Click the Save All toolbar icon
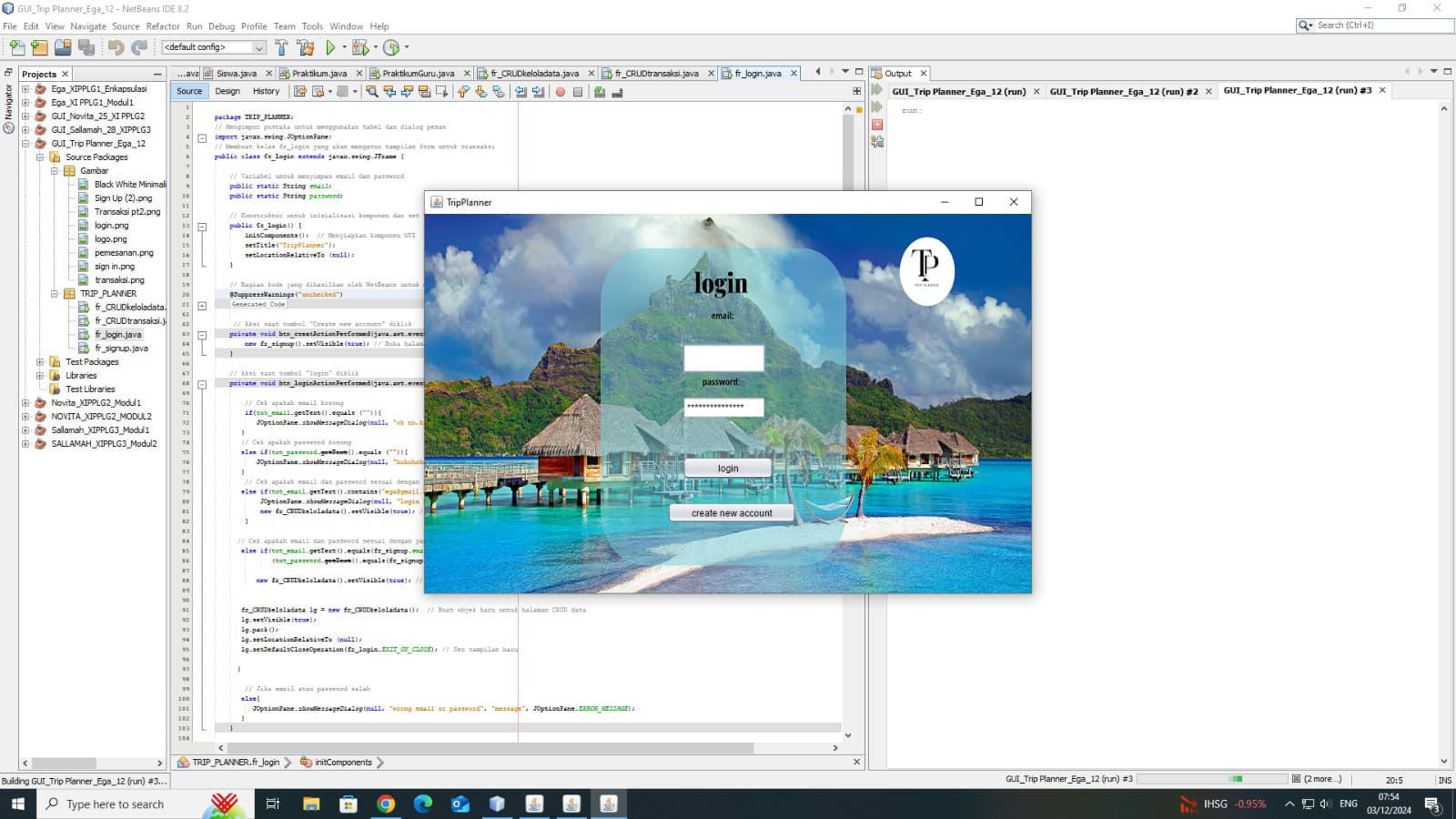The image size is (1456, 819). click(x=86, y=47)
